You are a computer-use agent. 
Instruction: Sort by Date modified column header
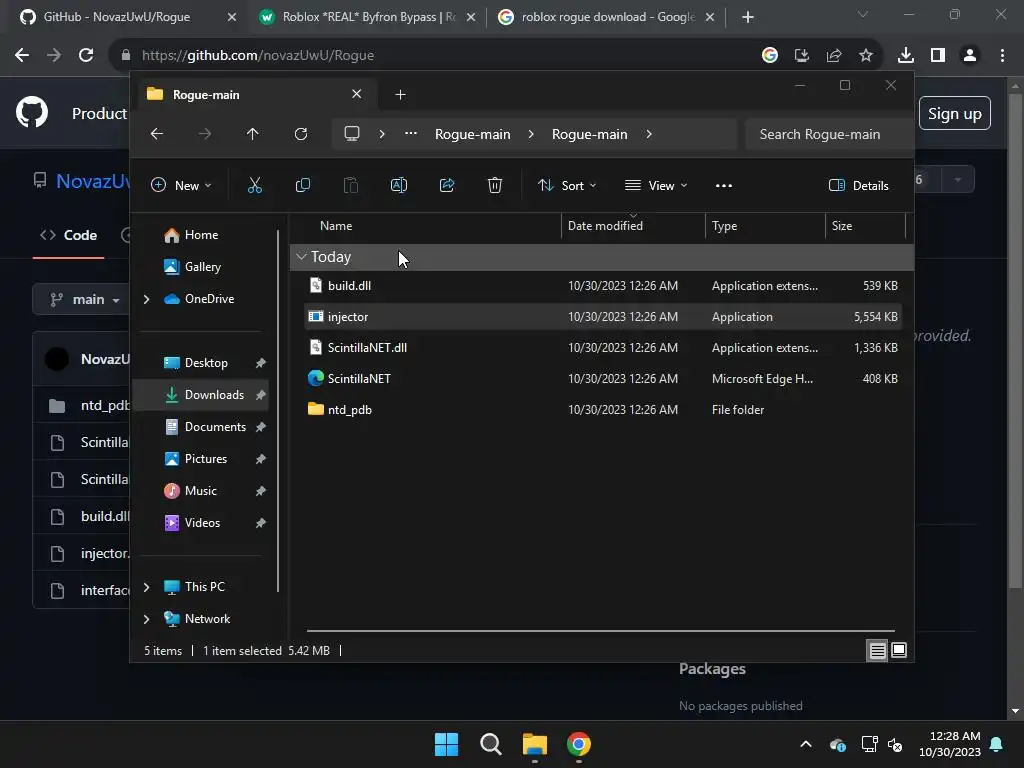(x=633, y=226)
